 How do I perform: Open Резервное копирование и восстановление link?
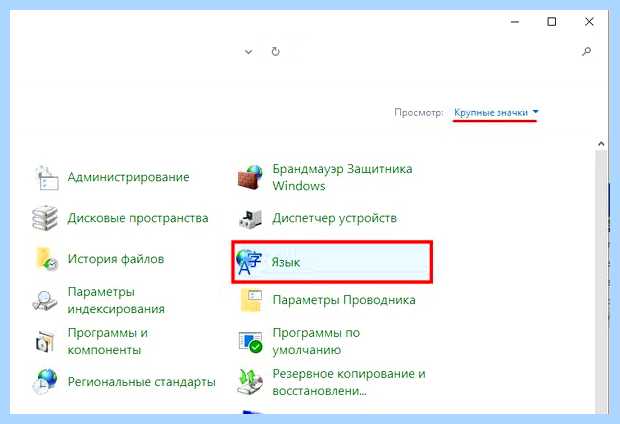click(x=349, y=382)
